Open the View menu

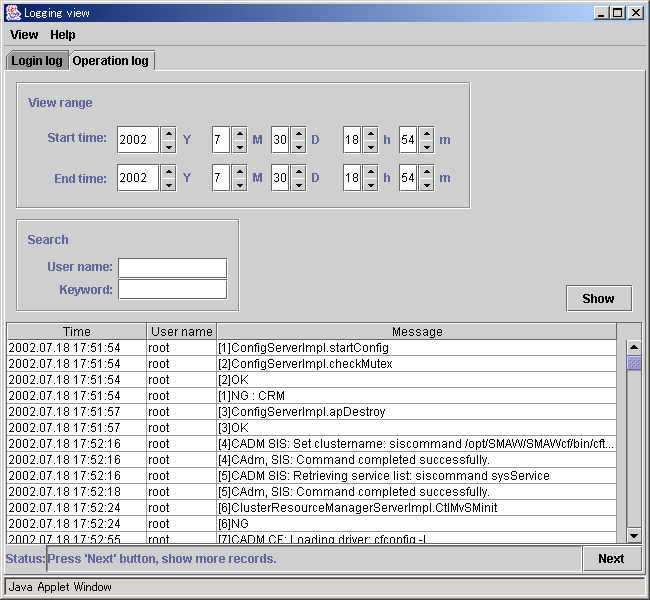pyautogui.click(x=24, y=35)
